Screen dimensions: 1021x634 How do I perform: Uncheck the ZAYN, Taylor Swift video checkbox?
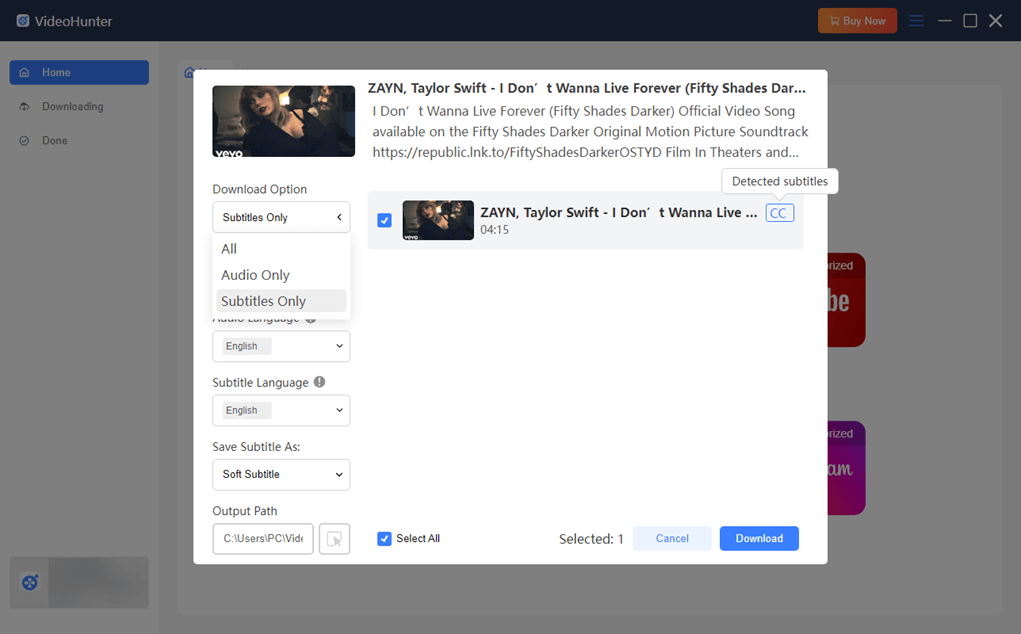pyautogui.click(x=385, y=220)
